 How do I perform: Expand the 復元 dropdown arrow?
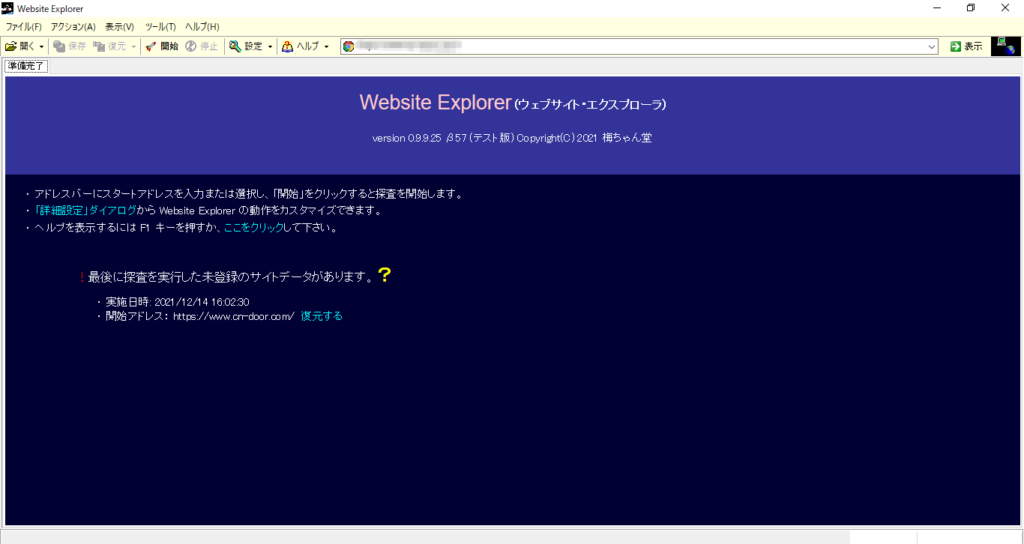(133, 47)
